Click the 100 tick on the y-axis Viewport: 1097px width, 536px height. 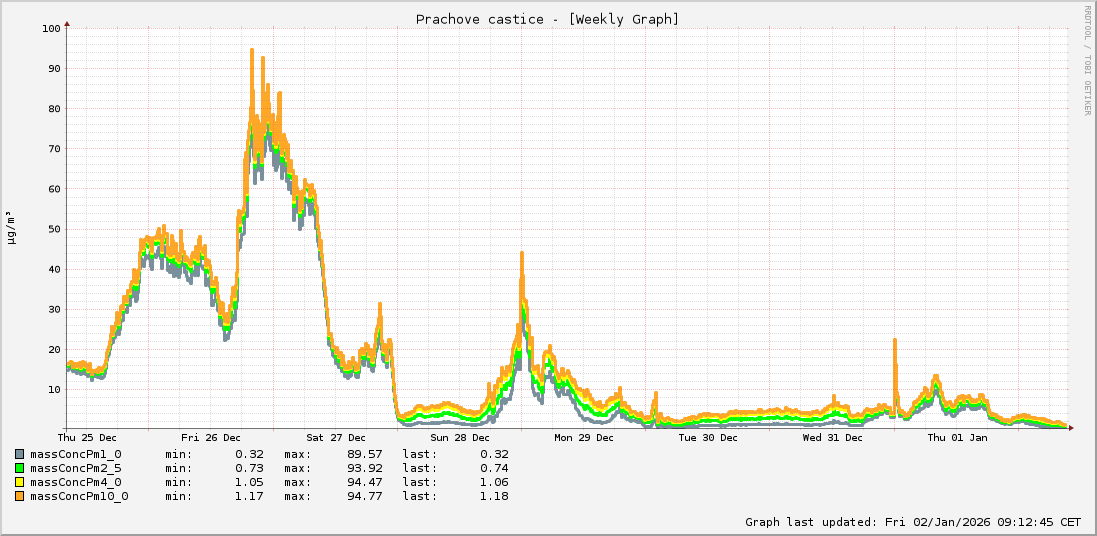[x=51, y=28]
